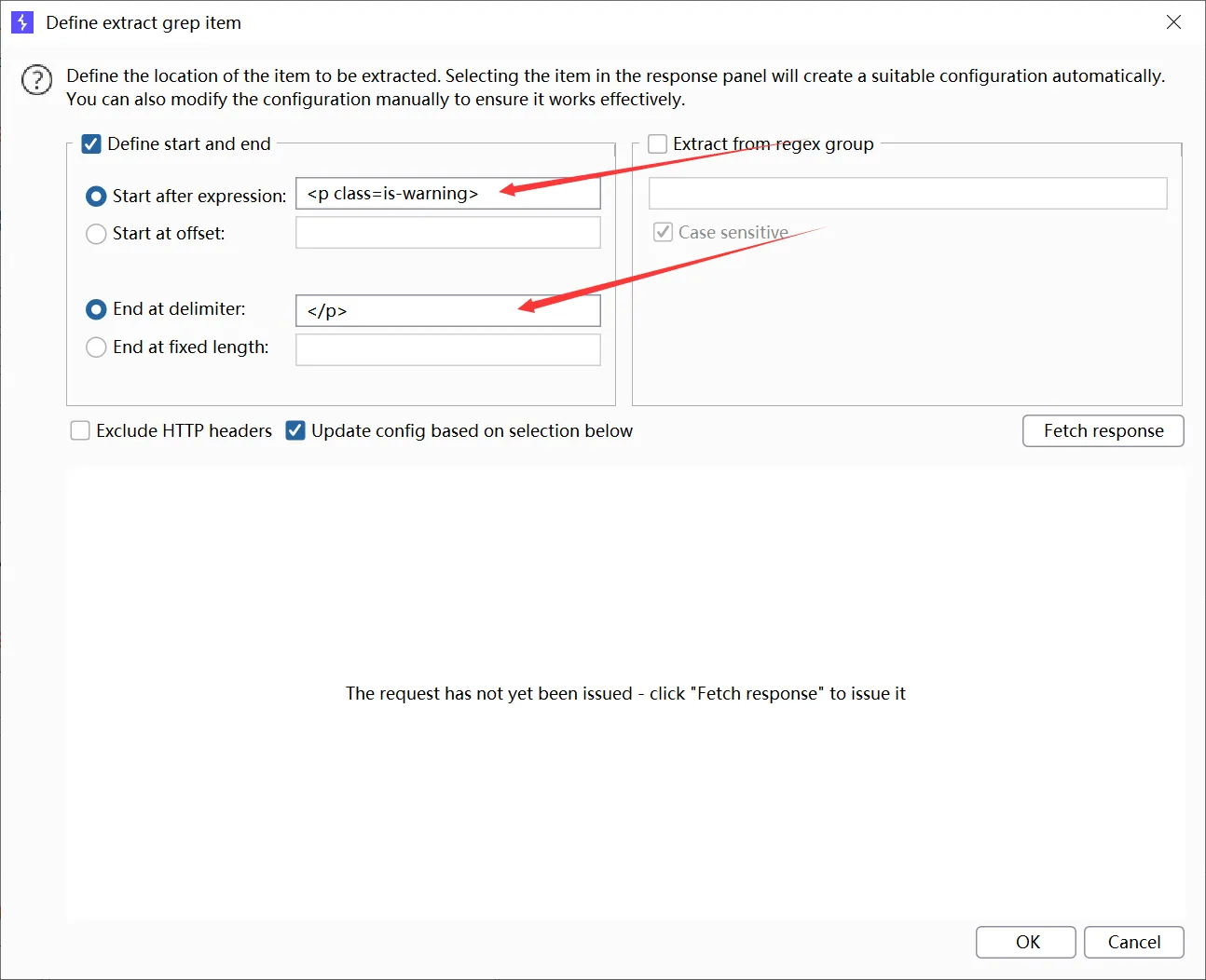The image size is (1206, 980).
Task: Close the Define extract grep item dialog
Action: click(1173, 22)
